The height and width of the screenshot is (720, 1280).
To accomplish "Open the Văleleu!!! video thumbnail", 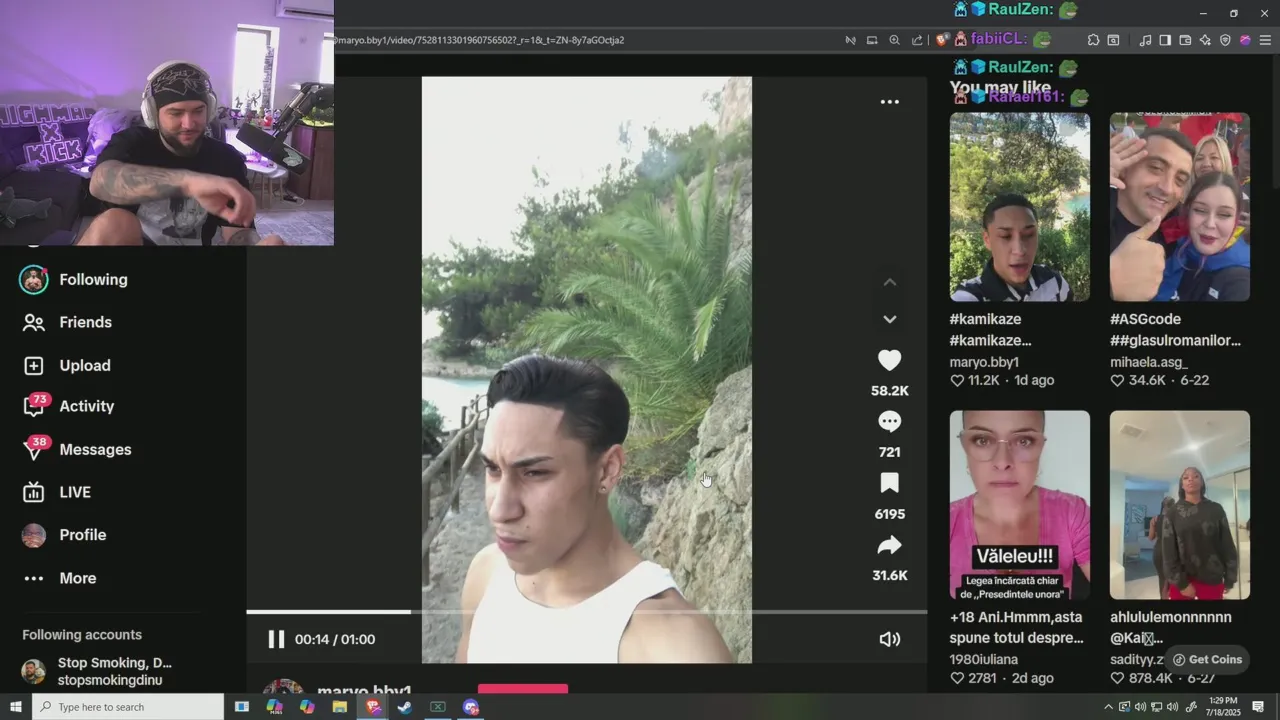I will point(1019,505).
